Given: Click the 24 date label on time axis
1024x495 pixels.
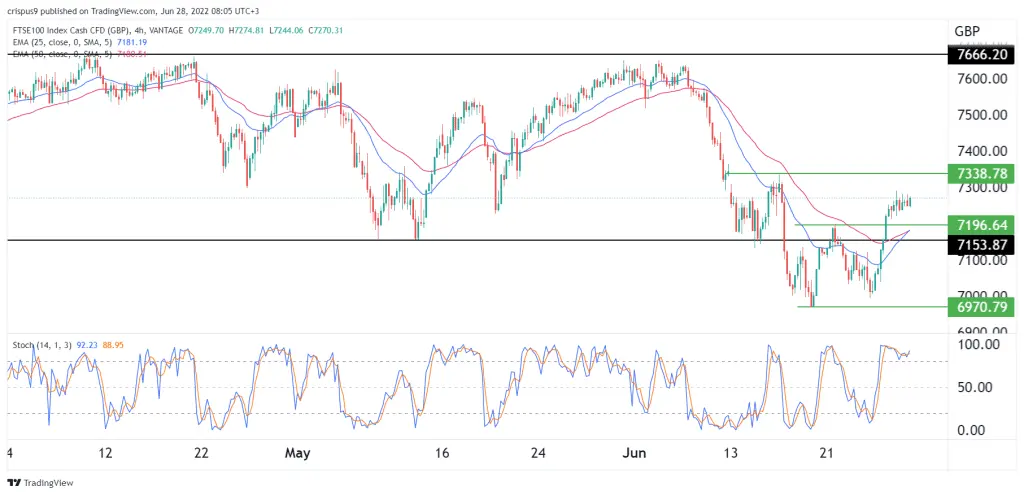Looking at the screenshot, I should (x=537, y=453).
